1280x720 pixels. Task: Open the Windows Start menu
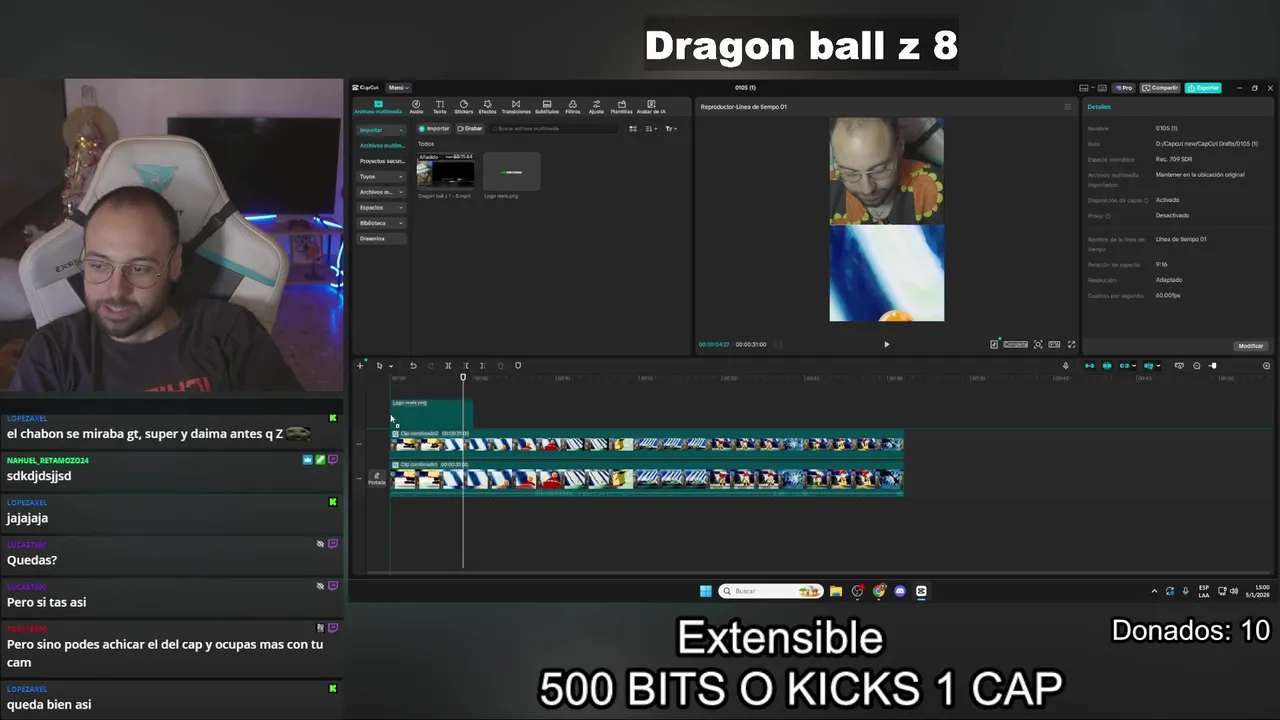pyautogui.click(x=705, y=591)
